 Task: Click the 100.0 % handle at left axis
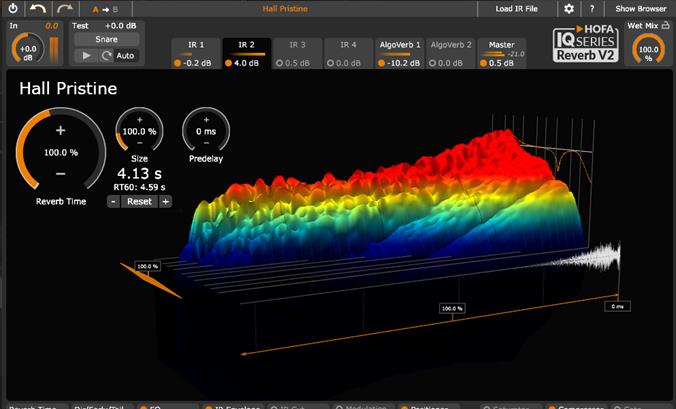point(147,266)
